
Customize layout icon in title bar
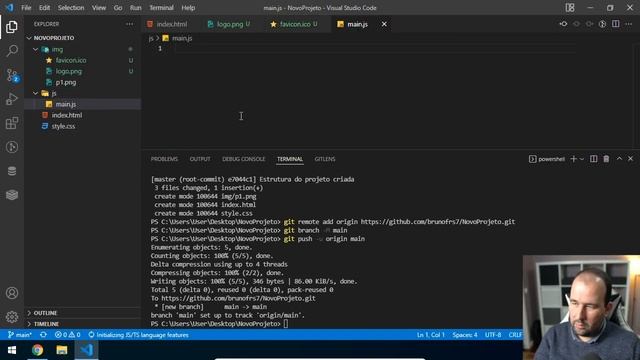[x=570, y=8]
